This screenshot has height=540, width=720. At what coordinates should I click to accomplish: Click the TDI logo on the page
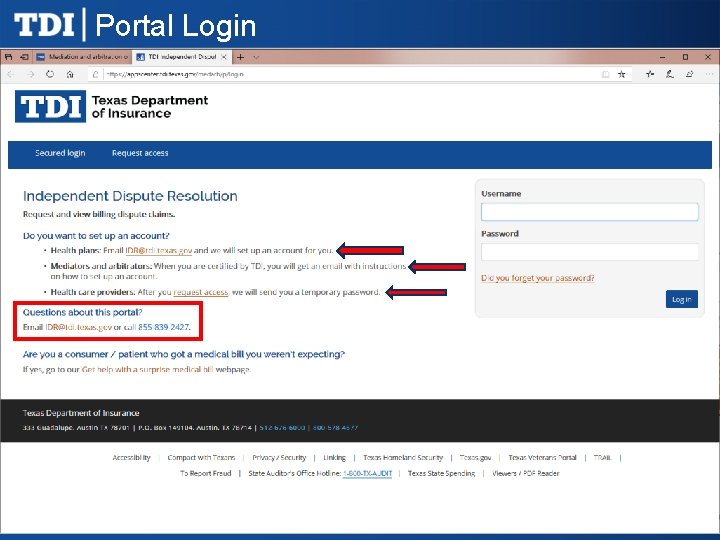pyautogui.click(x=51, y=107)
